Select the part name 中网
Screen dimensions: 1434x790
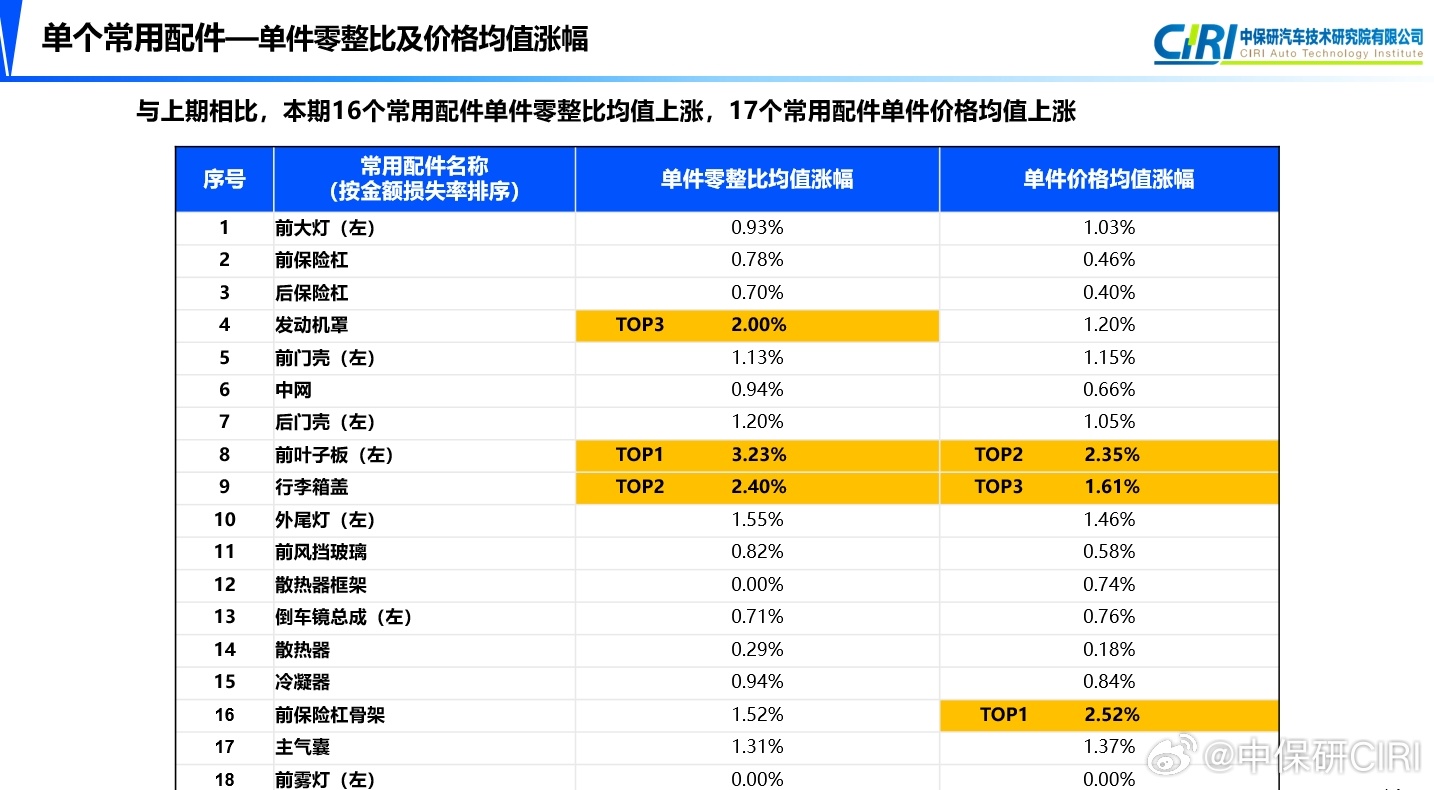click(x=293, y=390)
